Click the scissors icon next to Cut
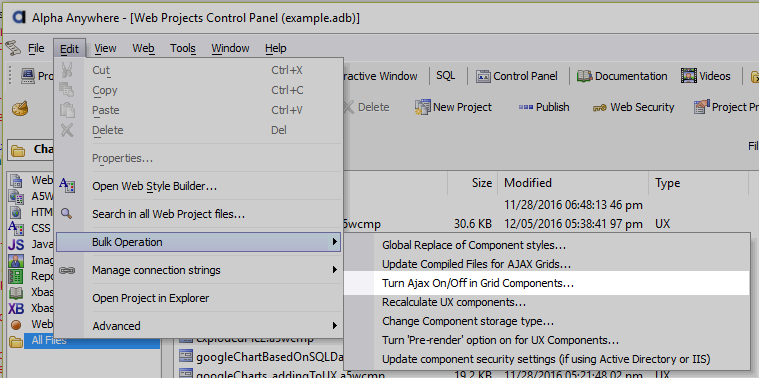 [x=67, y=70]
